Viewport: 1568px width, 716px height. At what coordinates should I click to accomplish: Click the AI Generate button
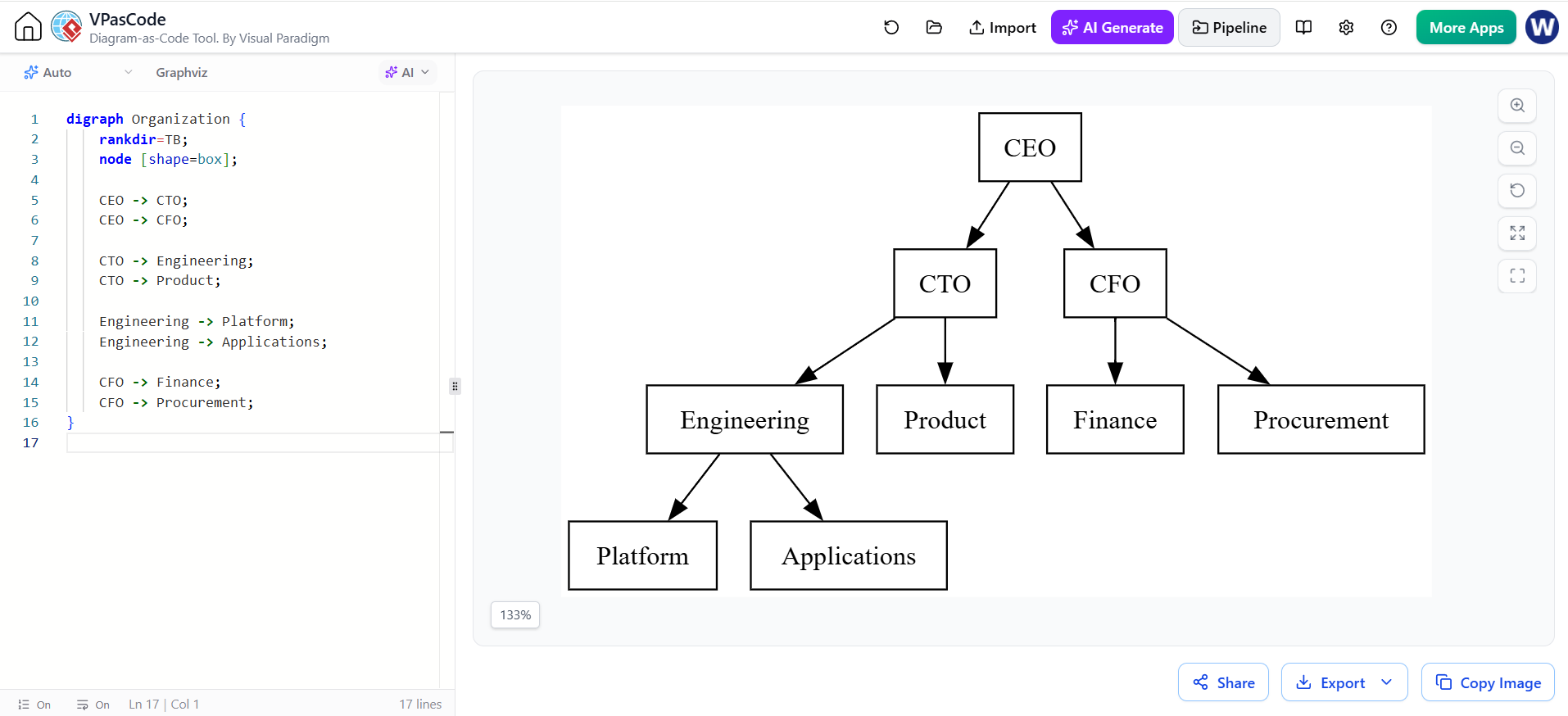point(1112,27)
